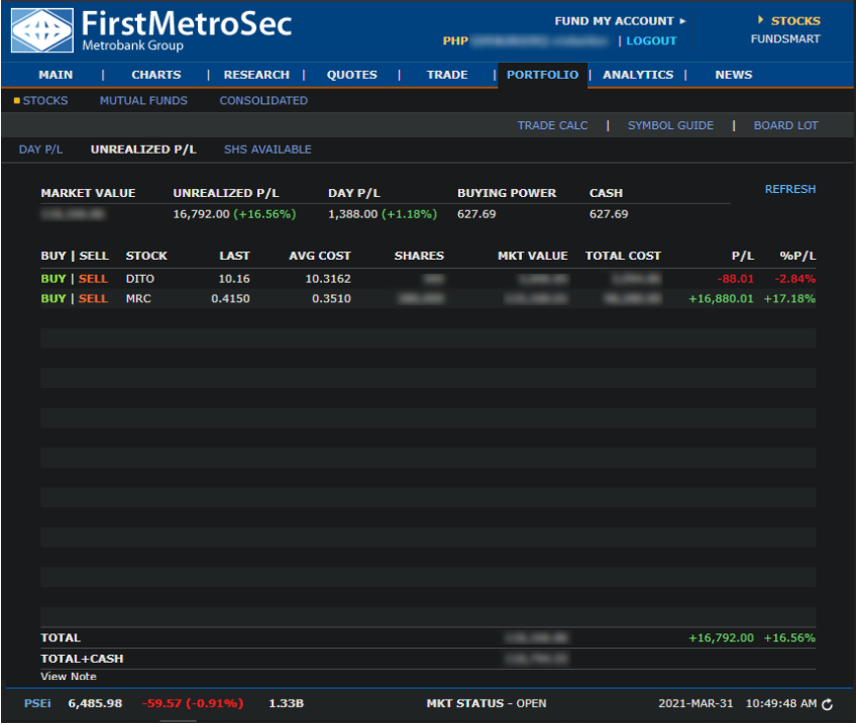Screen dimensions: 856x725
Task: Click the SHARES column header
Action: tap(419, 256)
